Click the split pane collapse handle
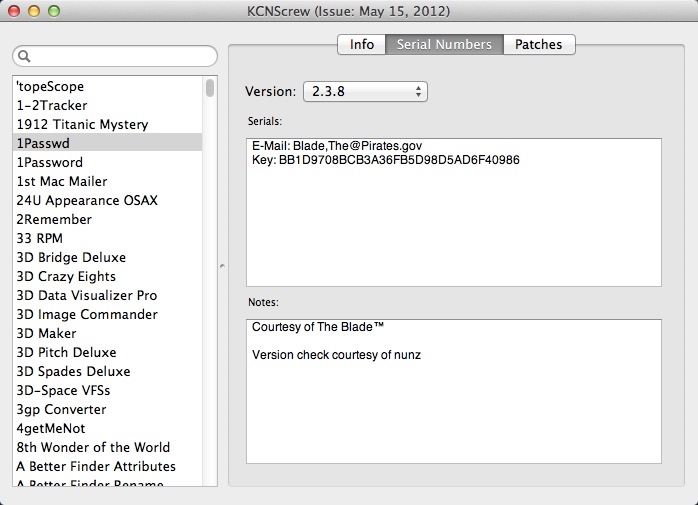Viewport: 698px width, 505px height. (x=222, y=266)
